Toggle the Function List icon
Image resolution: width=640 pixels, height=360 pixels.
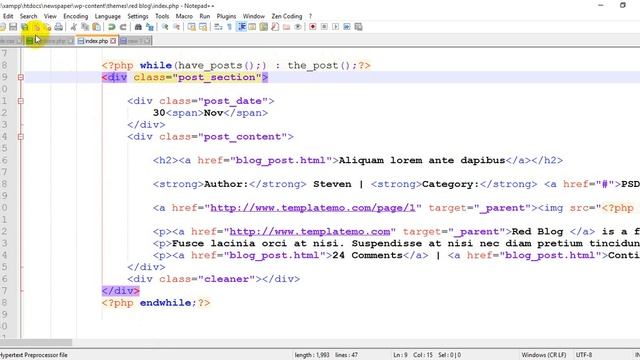point(275,27)
